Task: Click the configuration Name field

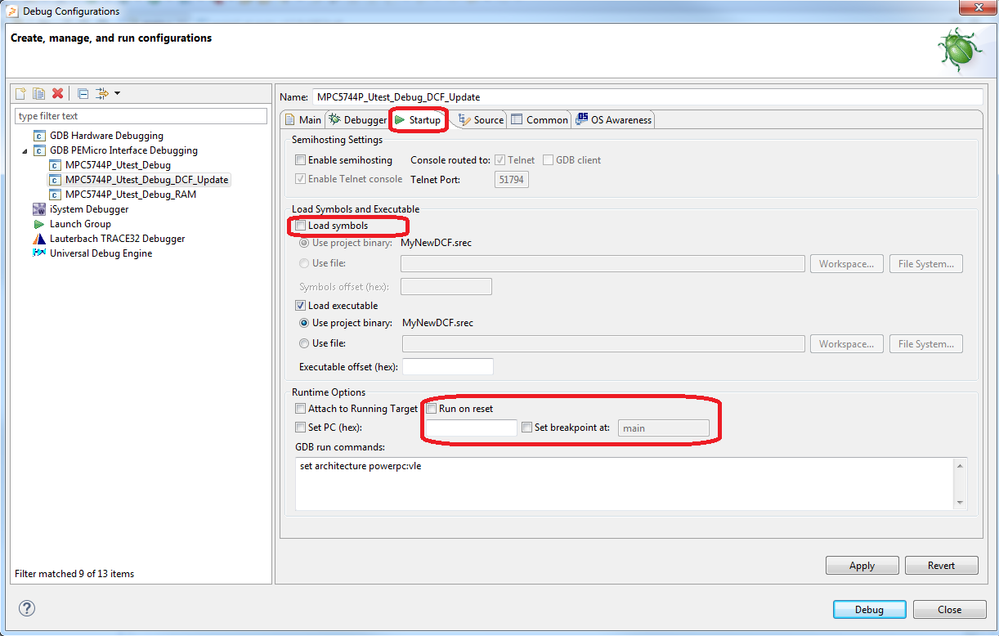Action: click(x=647, y=97)
